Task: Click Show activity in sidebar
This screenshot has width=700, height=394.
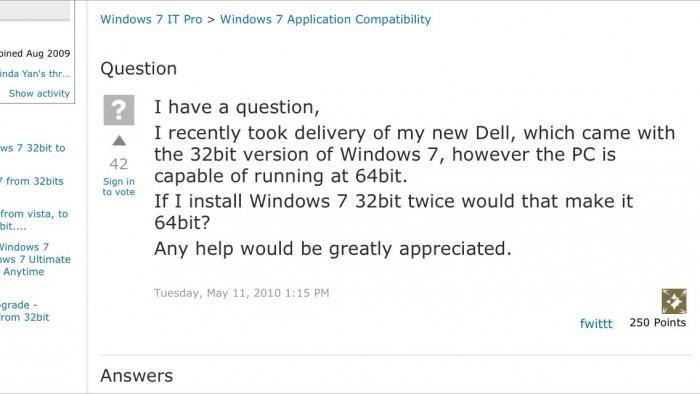Action: point(39,93)
